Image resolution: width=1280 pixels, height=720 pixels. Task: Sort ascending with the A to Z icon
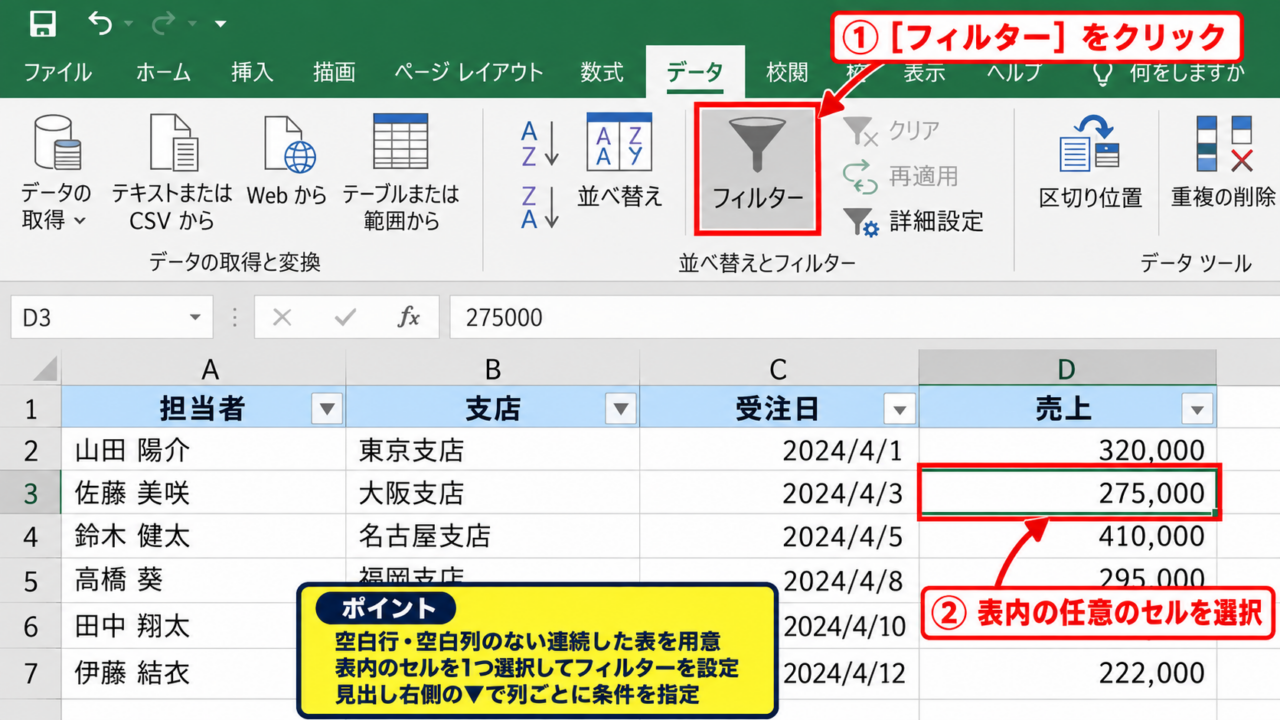pyautogui.click(x=540, y=145)
